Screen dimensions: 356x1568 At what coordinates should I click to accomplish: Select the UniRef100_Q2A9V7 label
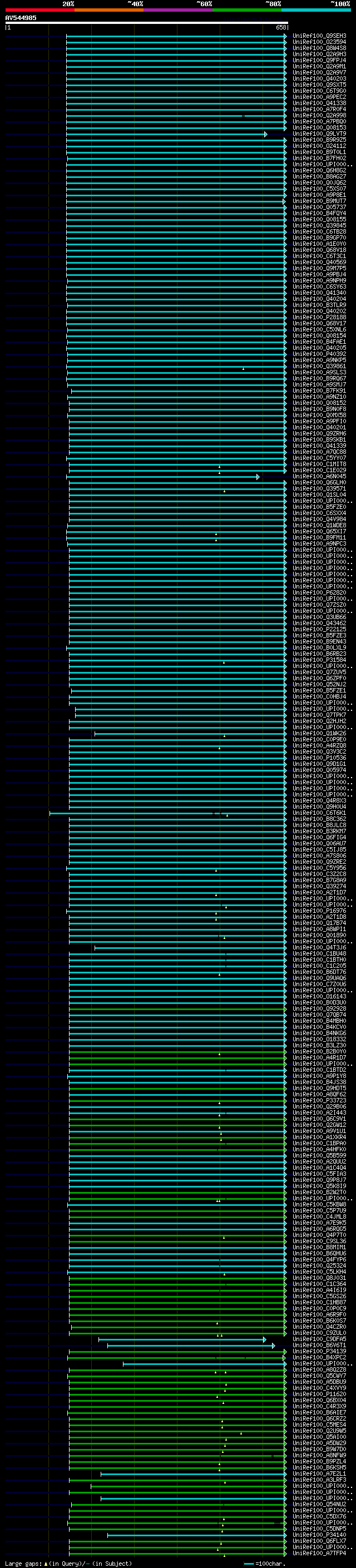[x=319, y=72]
